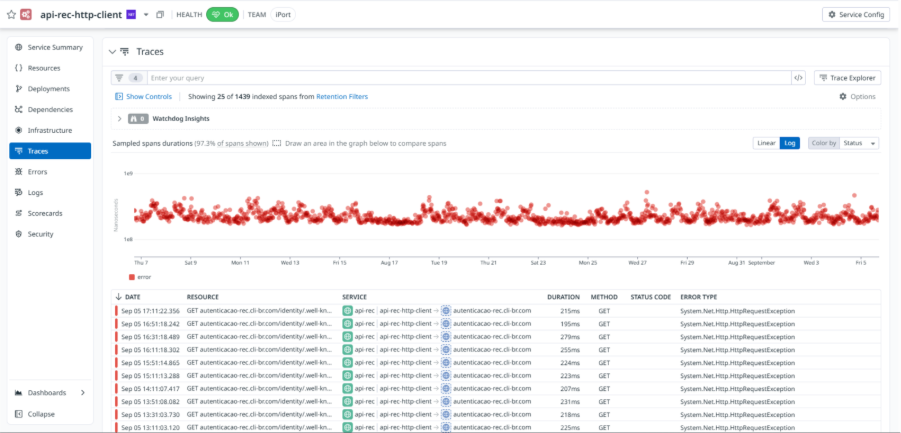Go to Errors in the sidebar
This screenshot has height=433, width=901.
point(37,172)
